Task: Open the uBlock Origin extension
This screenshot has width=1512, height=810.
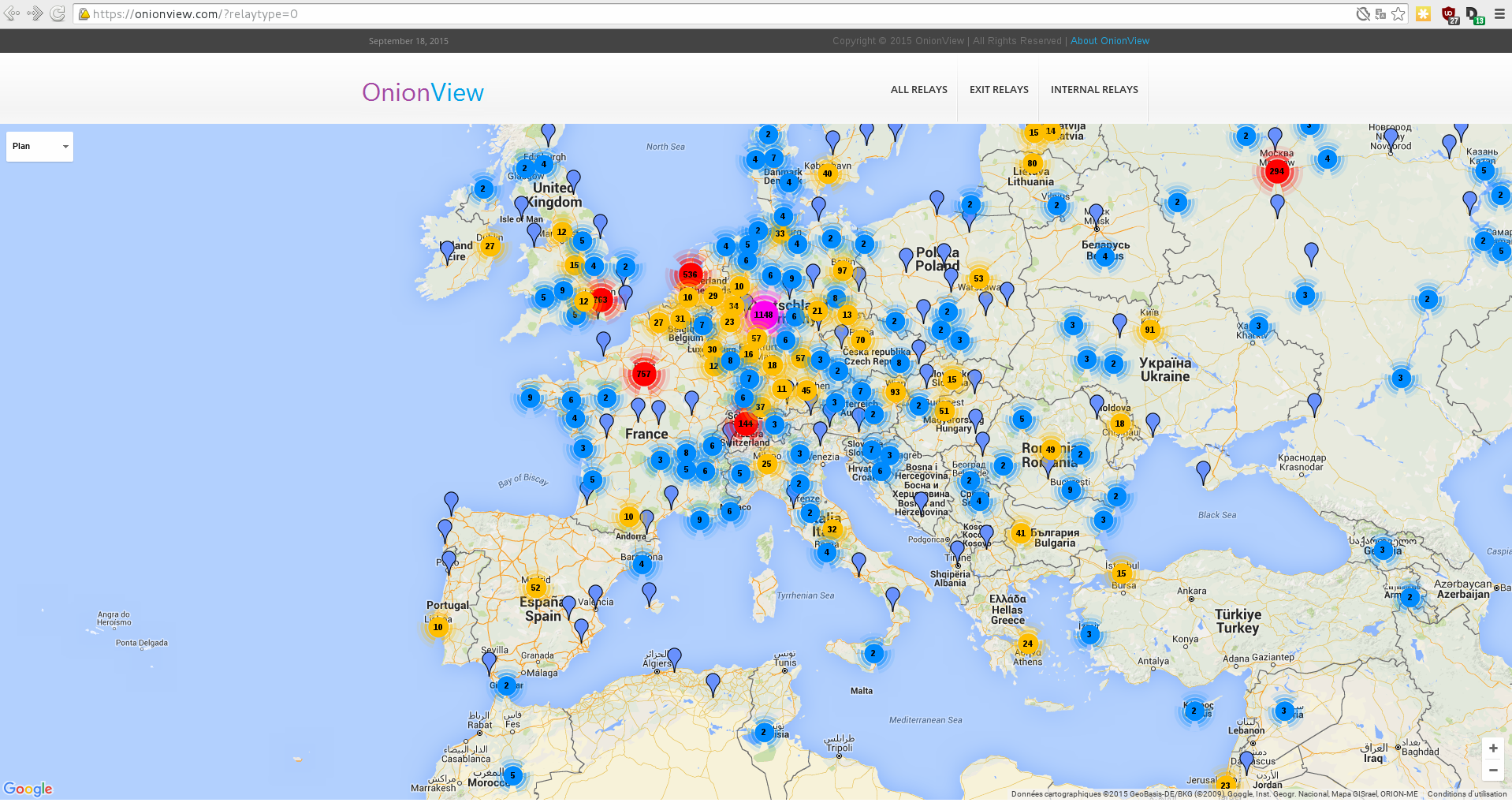Action: pos(1450,15)
